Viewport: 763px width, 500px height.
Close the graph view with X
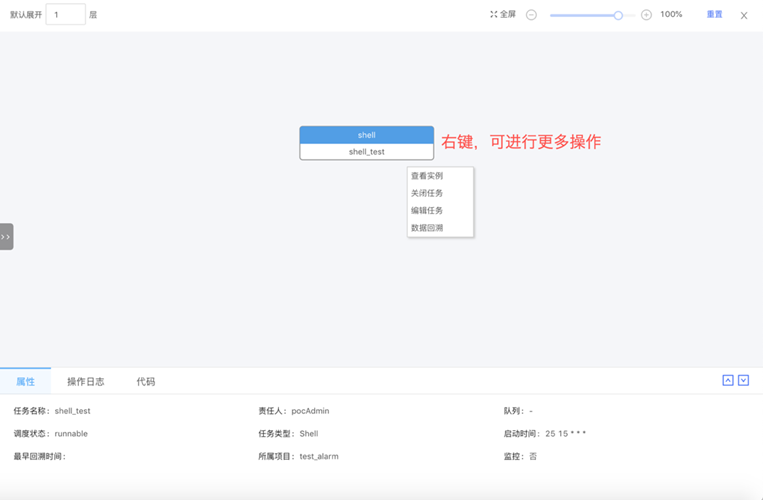[743, 16]
